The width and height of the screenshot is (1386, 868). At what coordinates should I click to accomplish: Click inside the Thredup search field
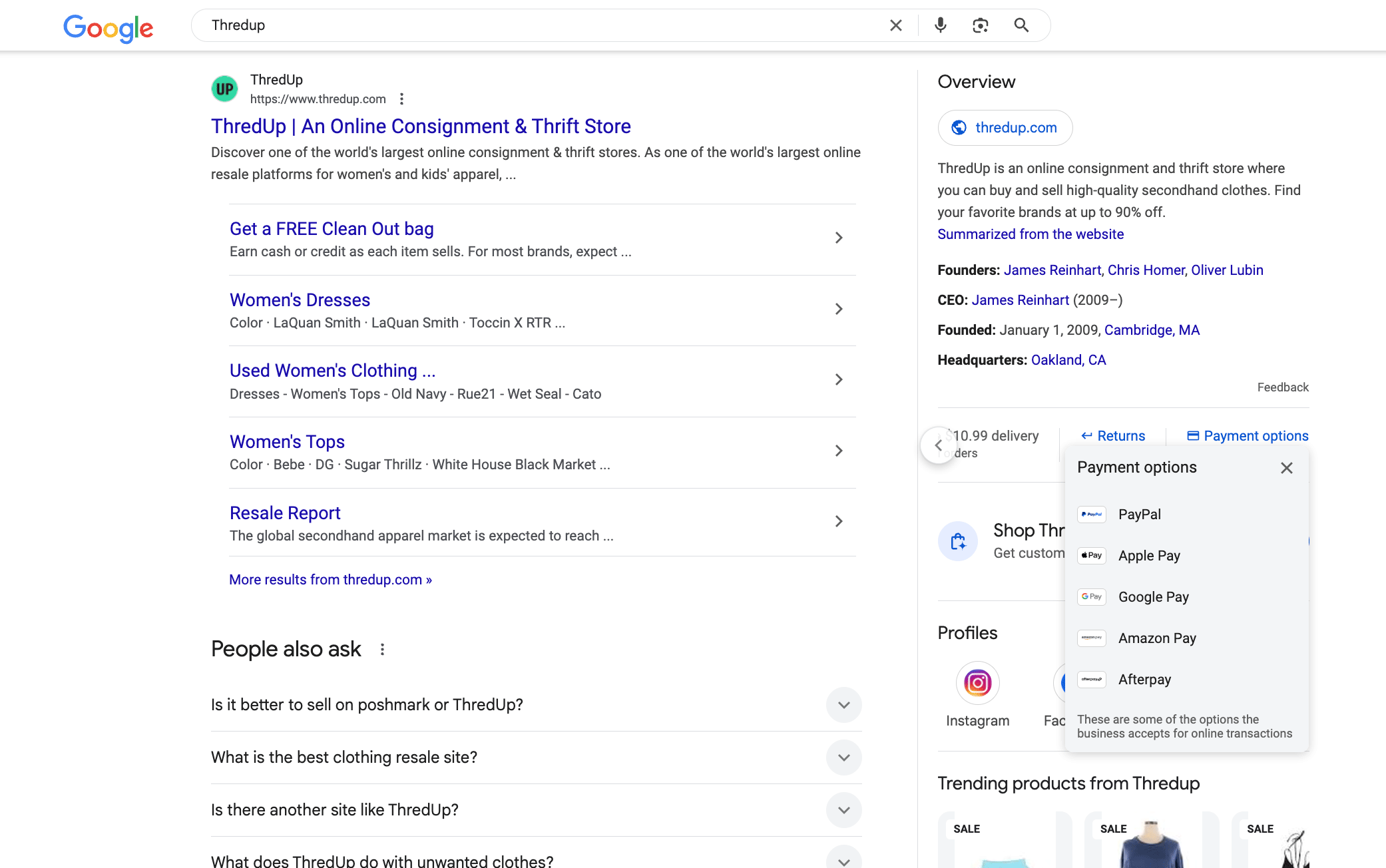pos(533,25)
